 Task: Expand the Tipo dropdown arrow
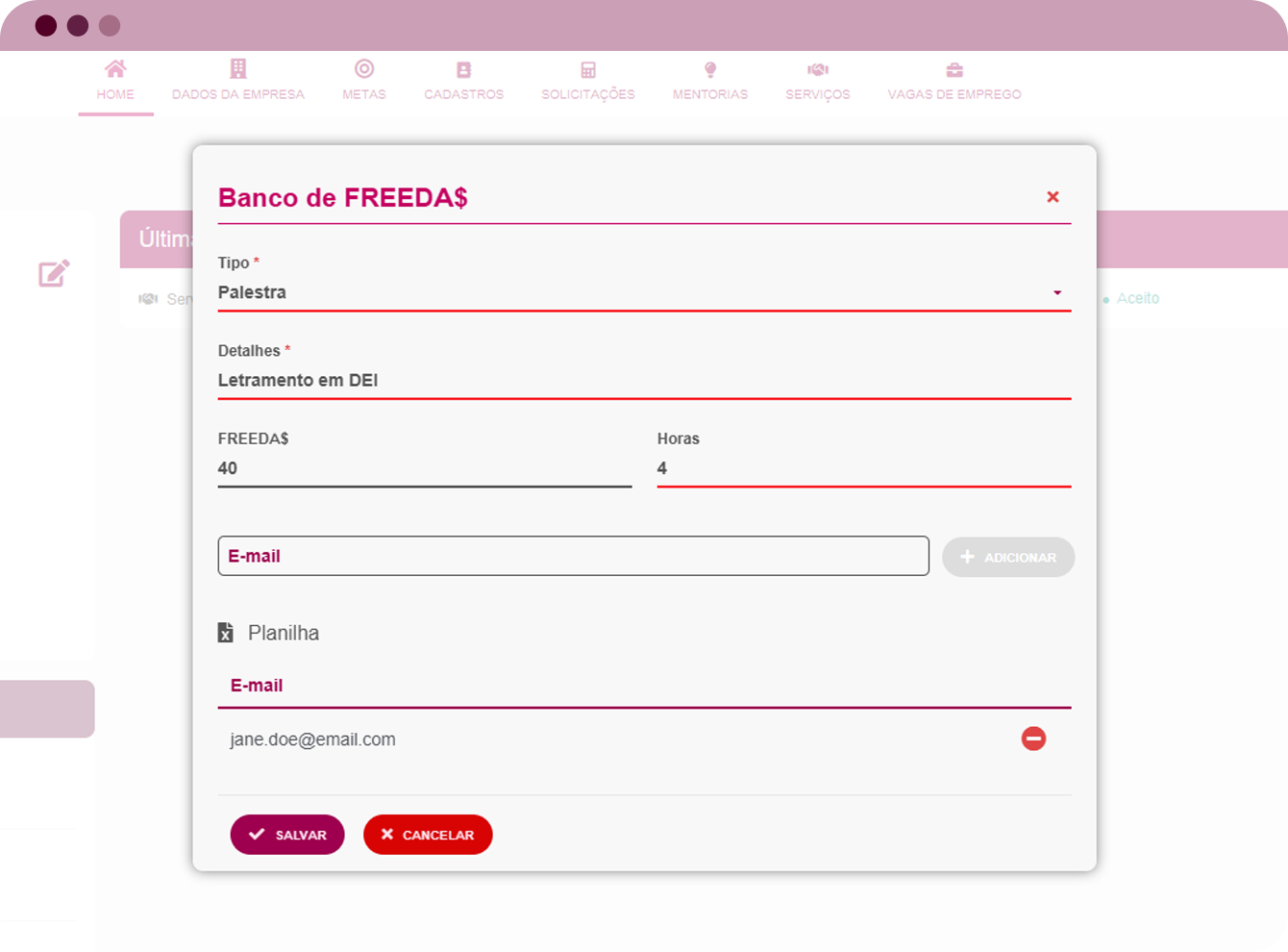[x=1057, y=292]
